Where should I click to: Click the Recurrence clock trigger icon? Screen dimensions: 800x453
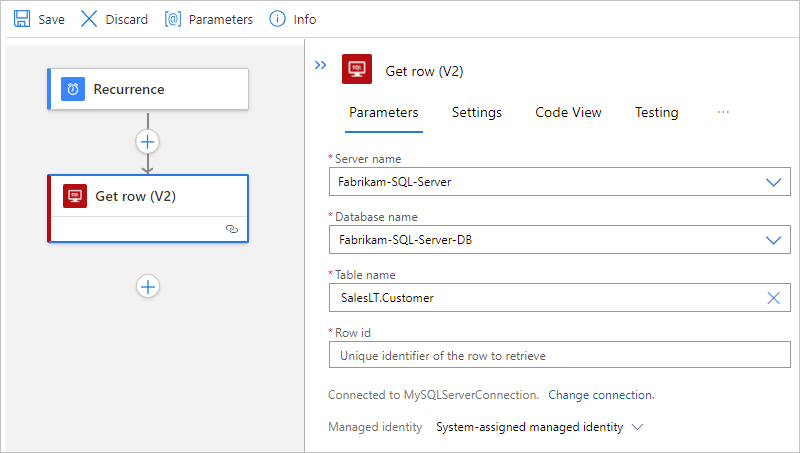73,89
